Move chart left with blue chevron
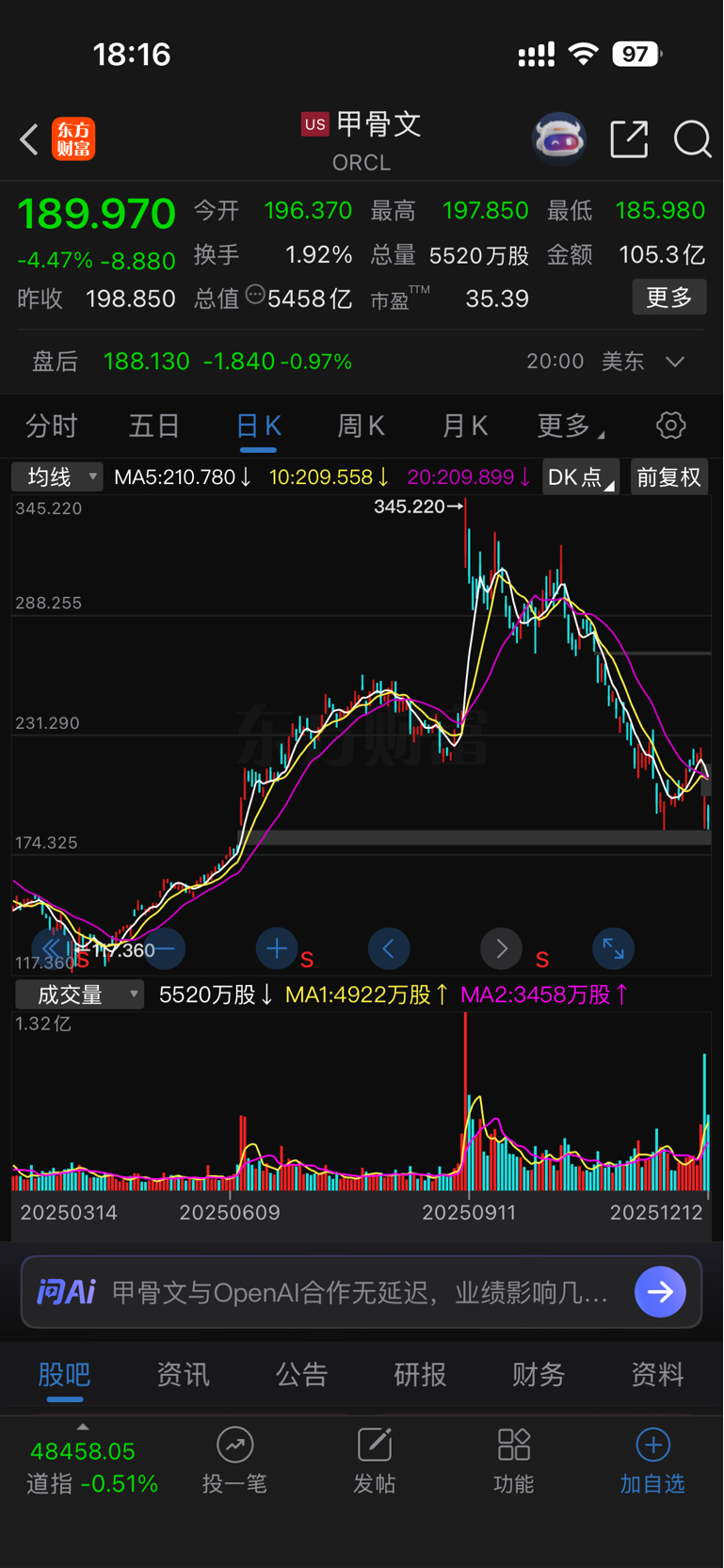This screenshot has height=1568, width=724. pyautogui.click(x=389, y=948)
